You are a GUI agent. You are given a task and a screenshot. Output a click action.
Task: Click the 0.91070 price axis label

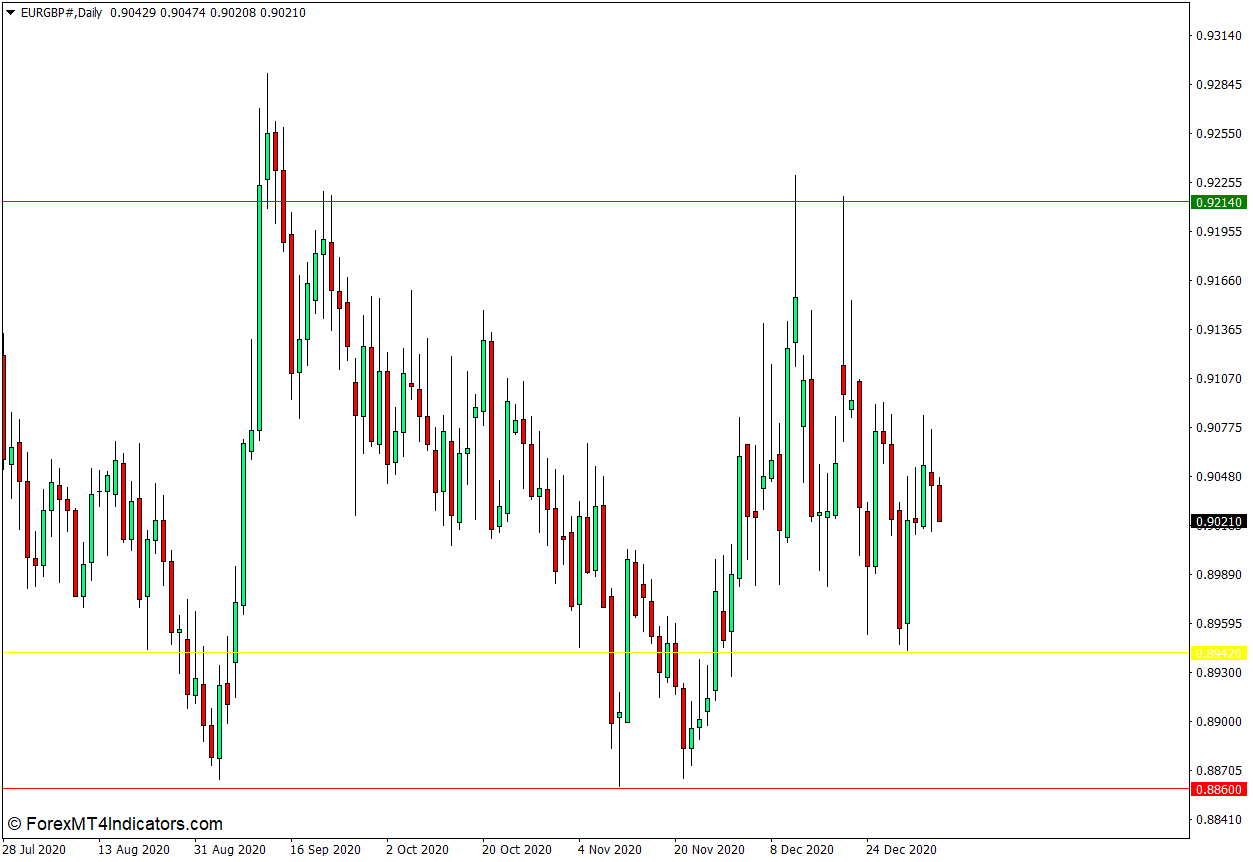1218,379
